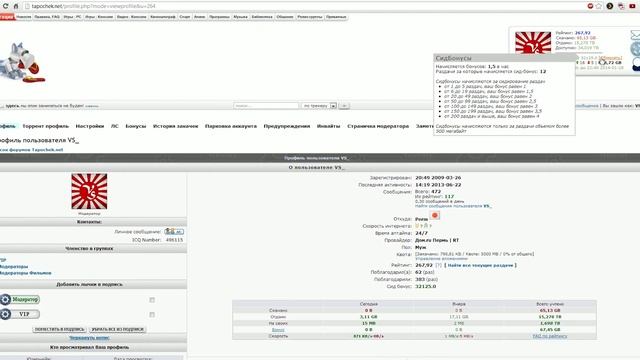The image size is (640, 360).
Task: Open the red adblock extension icon
Action: pos(590,6)
